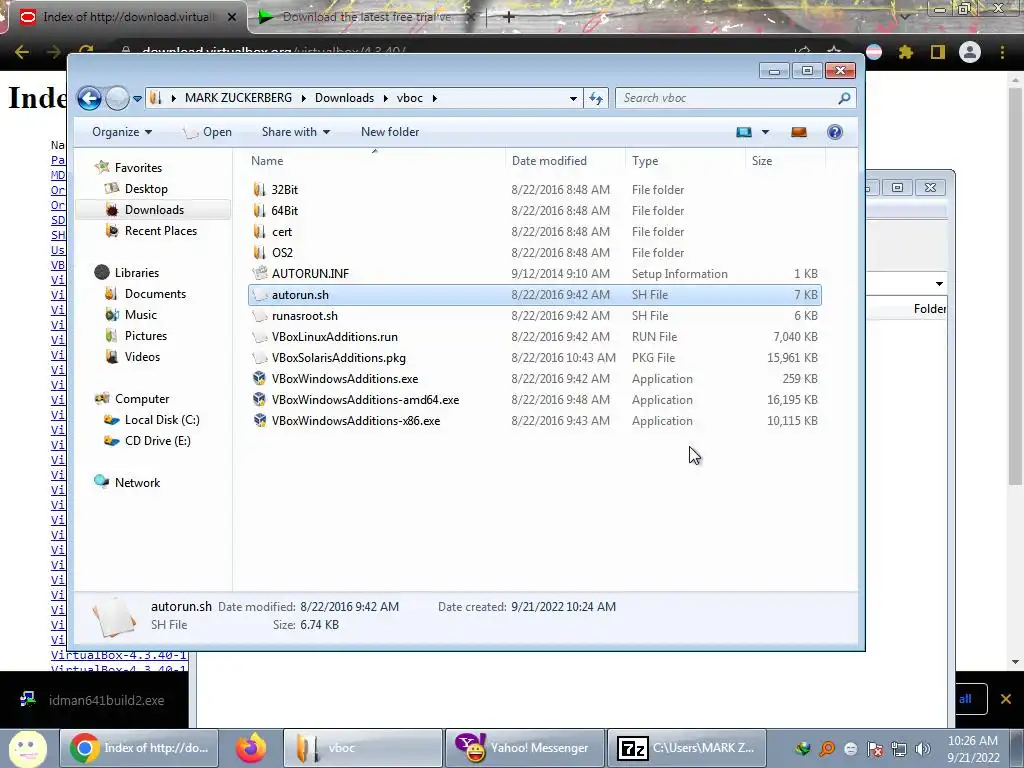Open Chrome three-dot menu

click(1002, 52)
